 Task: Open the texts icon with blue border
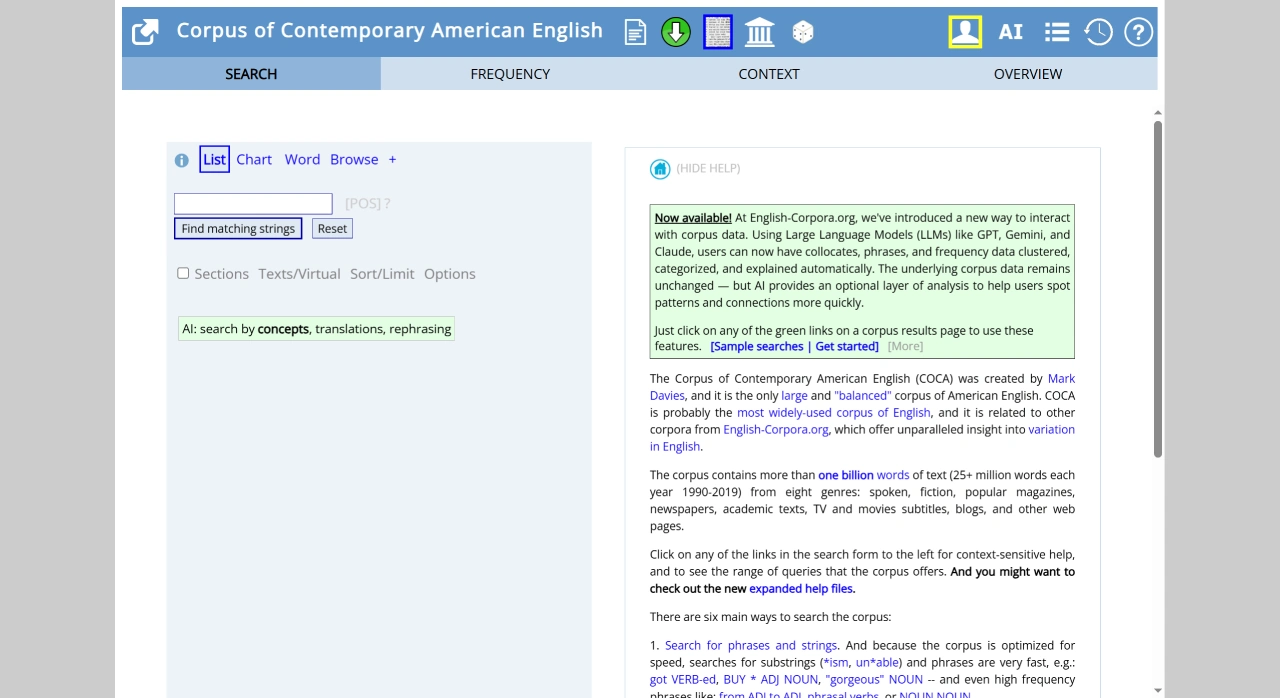[718, 32]
